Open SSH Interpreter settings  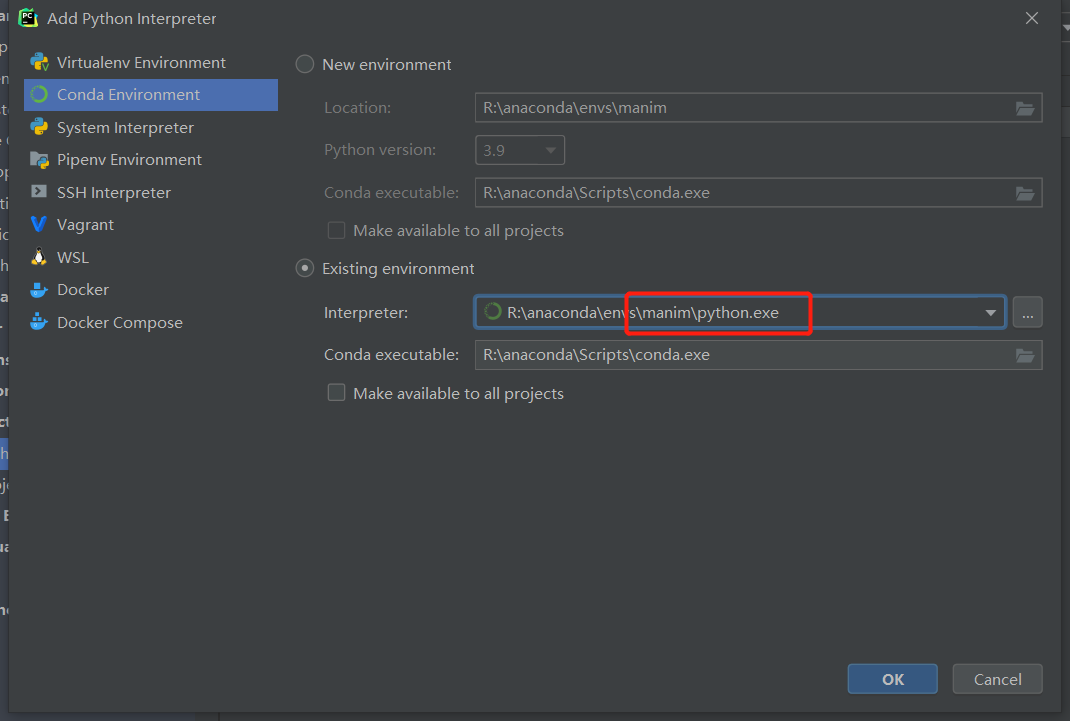pyautogui.click(x=151, y=192)
